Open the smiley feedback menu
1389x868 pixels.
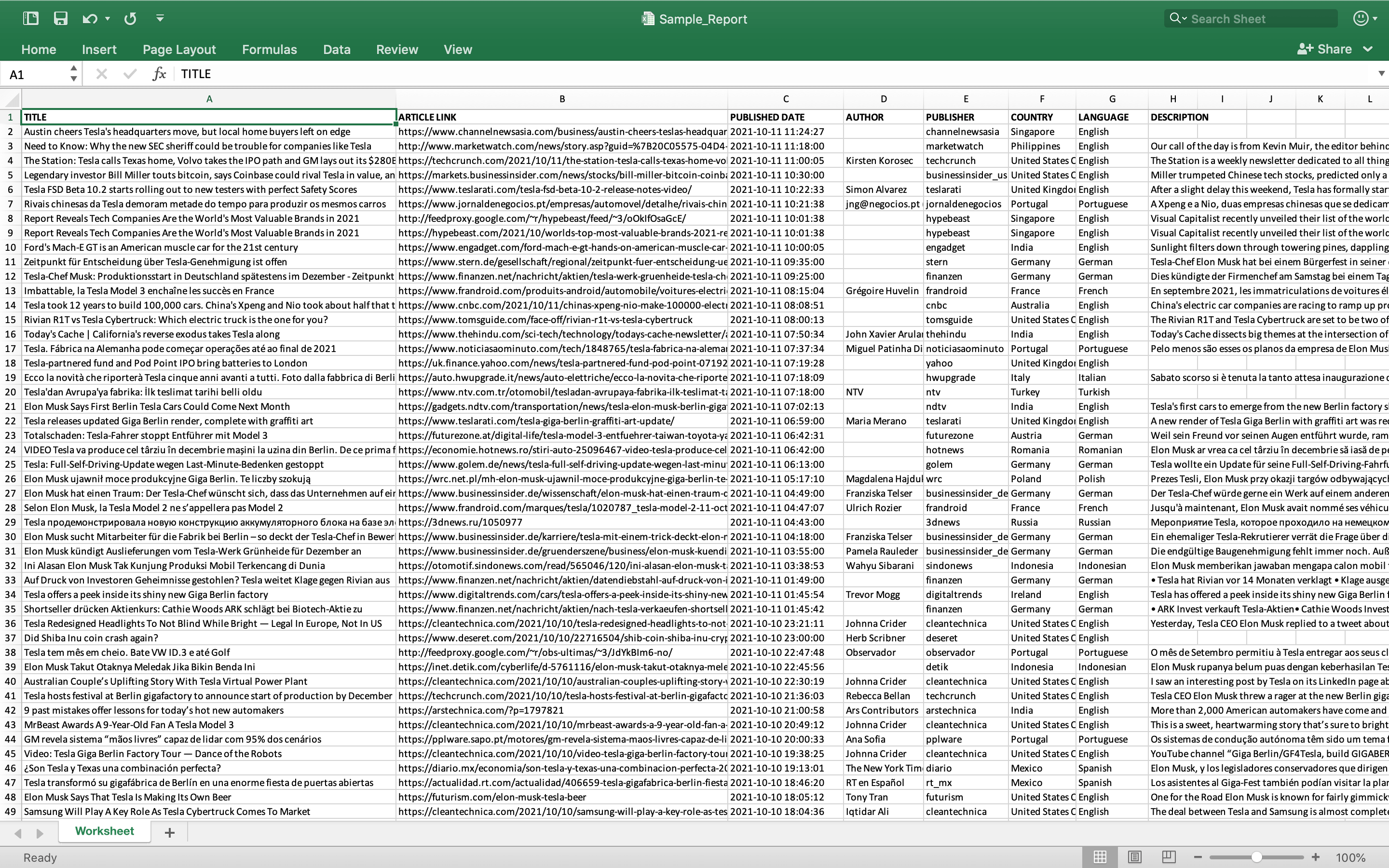click(1365, 18)
